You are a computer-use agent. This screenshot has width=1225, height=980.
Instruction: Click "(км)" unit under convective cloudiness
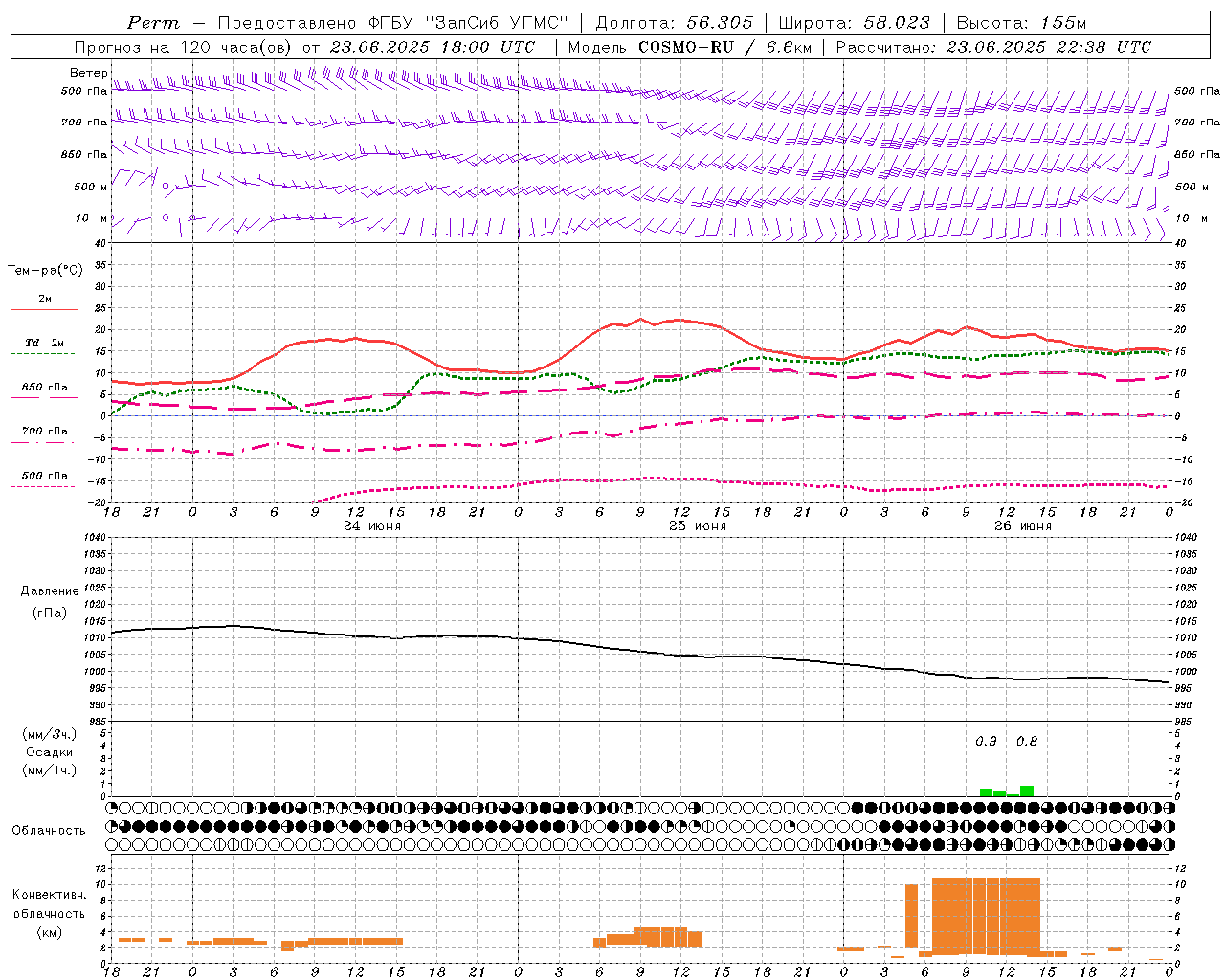(50, 932)
